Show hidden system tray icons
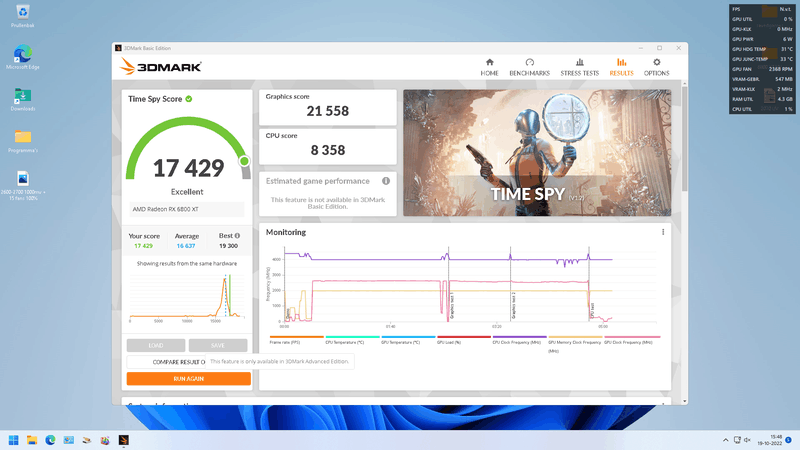This screenshot has width=800, height=450. click(726, 440)
